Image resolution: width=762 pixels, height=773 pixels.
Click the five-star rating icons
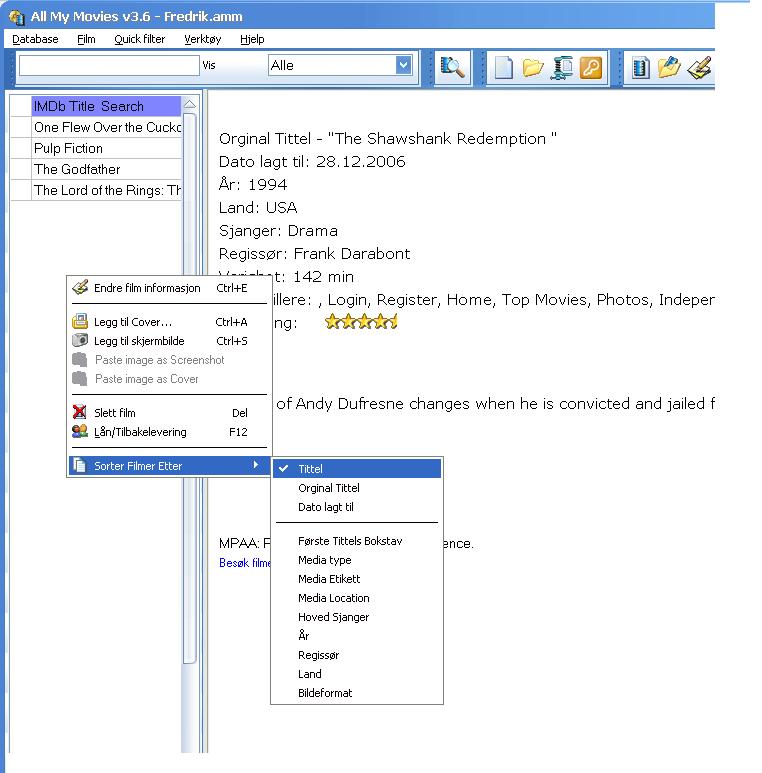click(x=361, y=322)
